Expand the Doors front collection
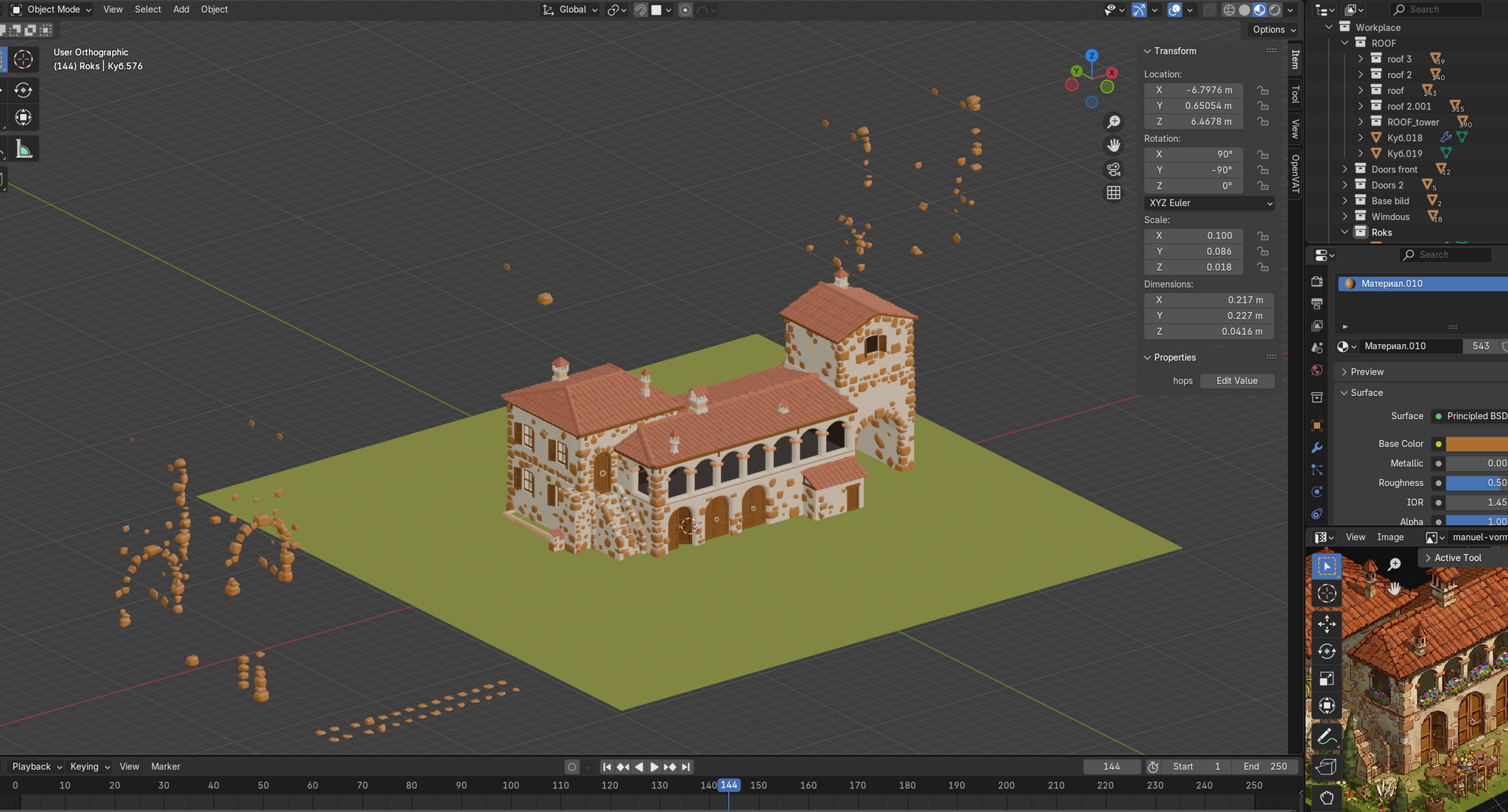The image size is (1508, 812). 1345,169
